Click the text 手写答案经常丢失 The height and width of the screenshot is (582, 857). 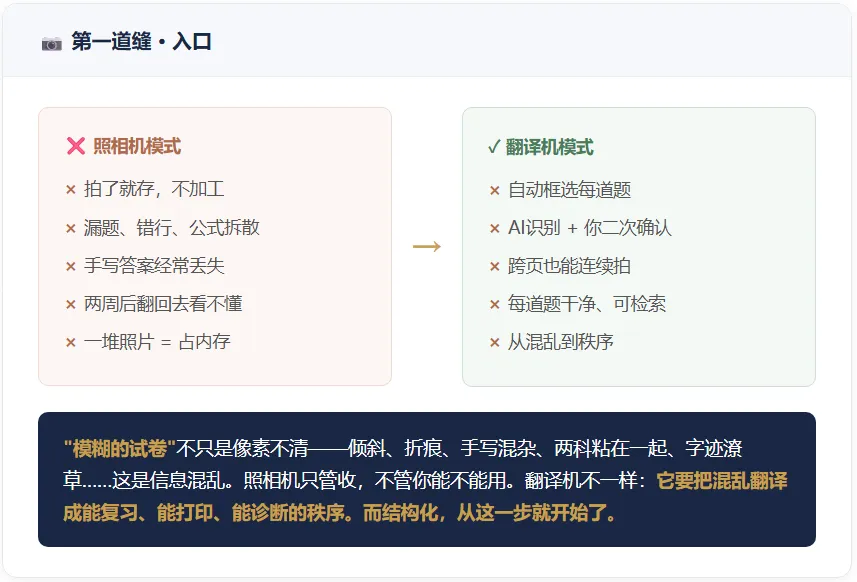154,266
